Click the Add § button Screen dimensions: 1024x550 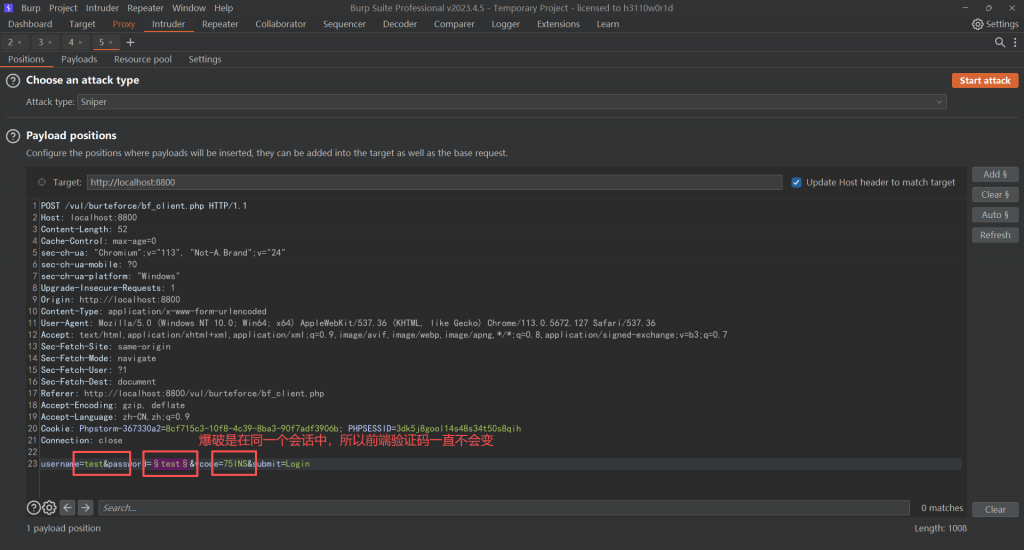click(994, 174)
